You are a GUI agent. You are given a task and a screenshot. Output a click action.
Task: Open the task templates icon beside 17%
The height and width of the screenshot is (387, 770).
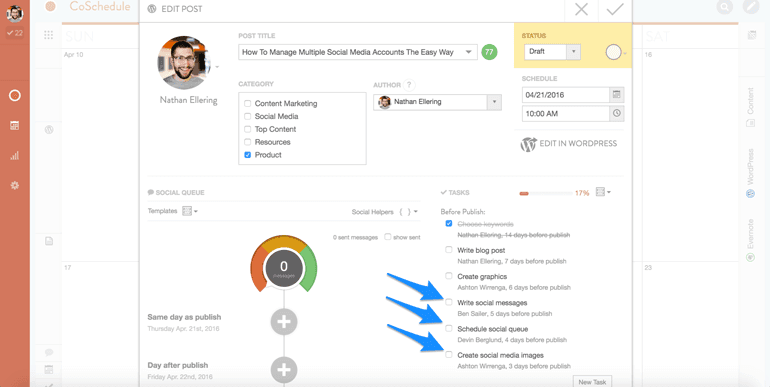pyautogui.click(x=603, y=192)
